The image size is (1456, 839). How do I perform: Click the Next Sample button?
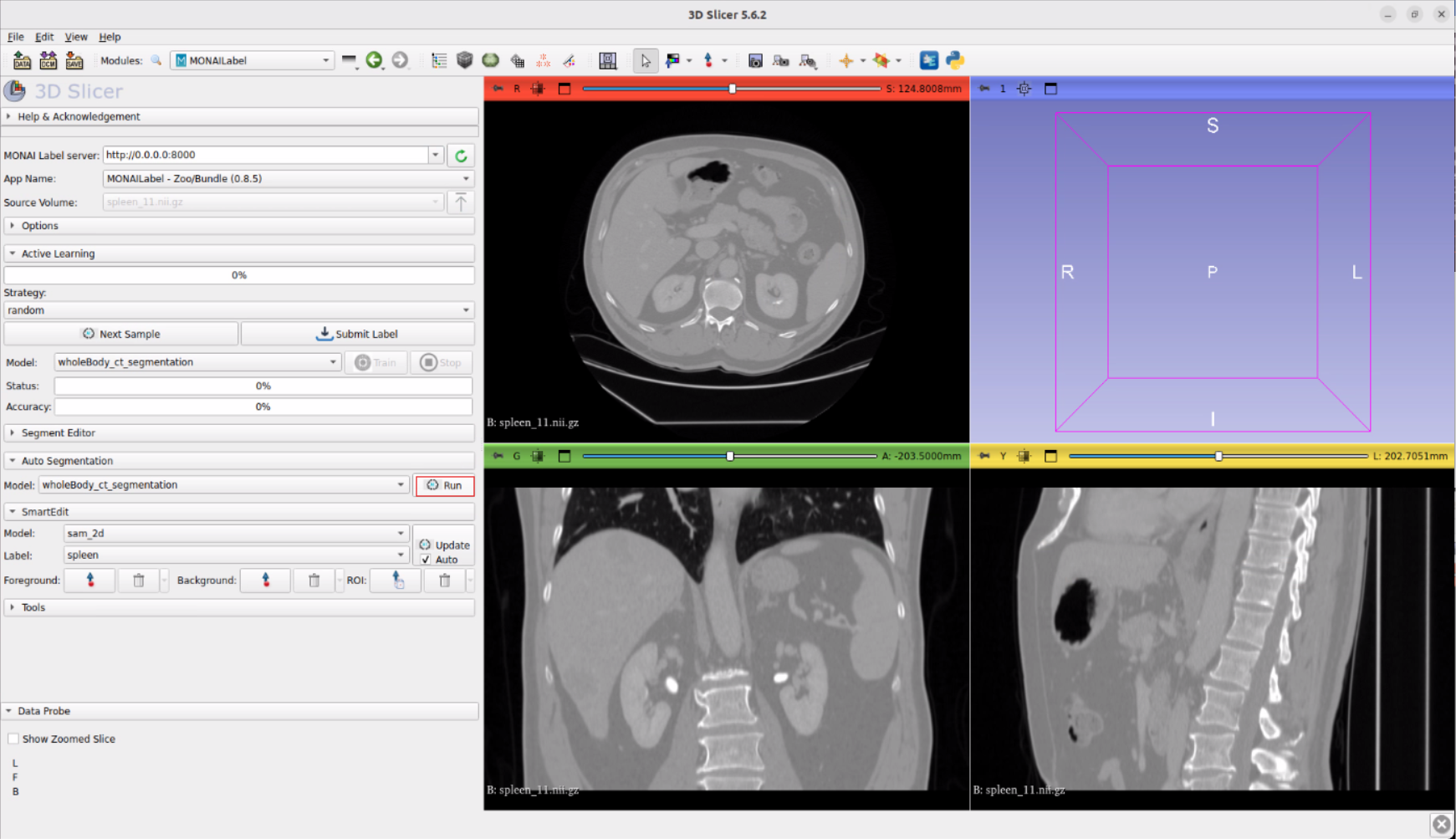121,334
